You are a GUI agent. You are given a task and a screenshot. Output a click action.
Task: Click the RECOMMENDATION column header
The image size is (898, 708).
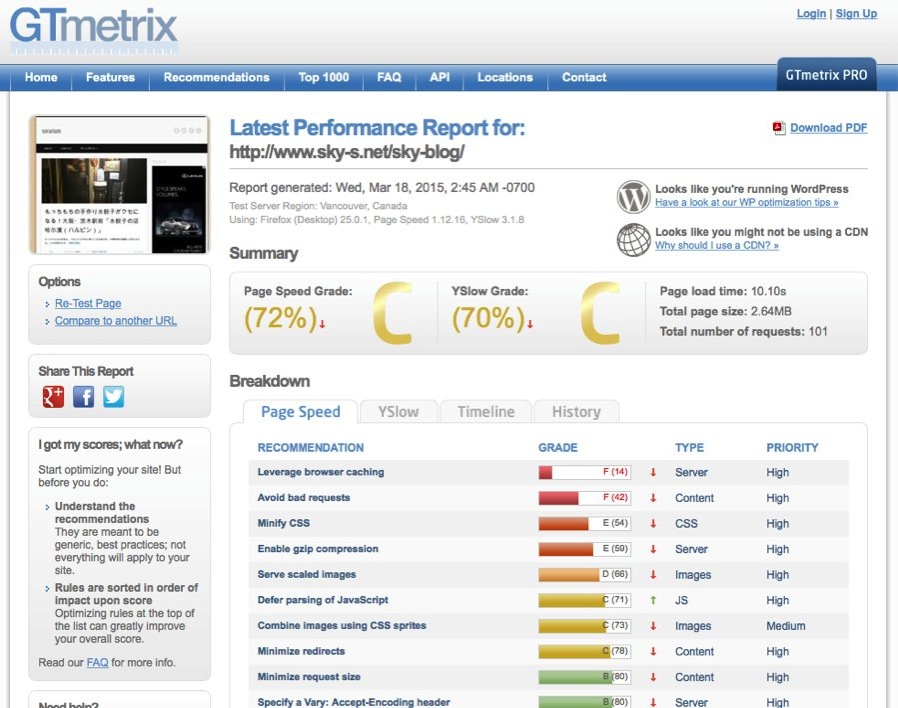pyautogui.click(x=310, y=448)
